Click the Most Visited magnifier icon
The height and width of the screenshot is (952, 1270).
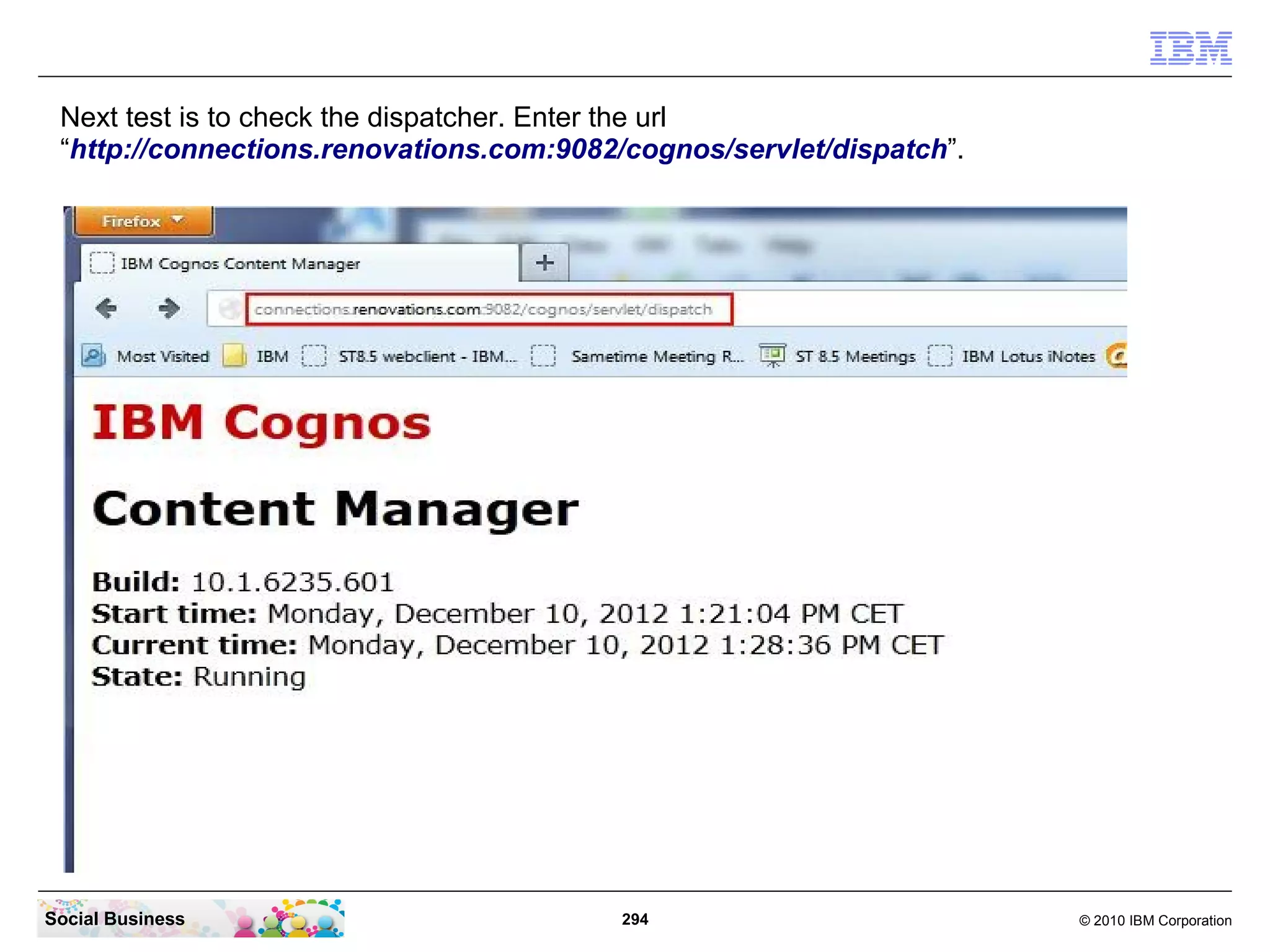[x=94, y=356]
